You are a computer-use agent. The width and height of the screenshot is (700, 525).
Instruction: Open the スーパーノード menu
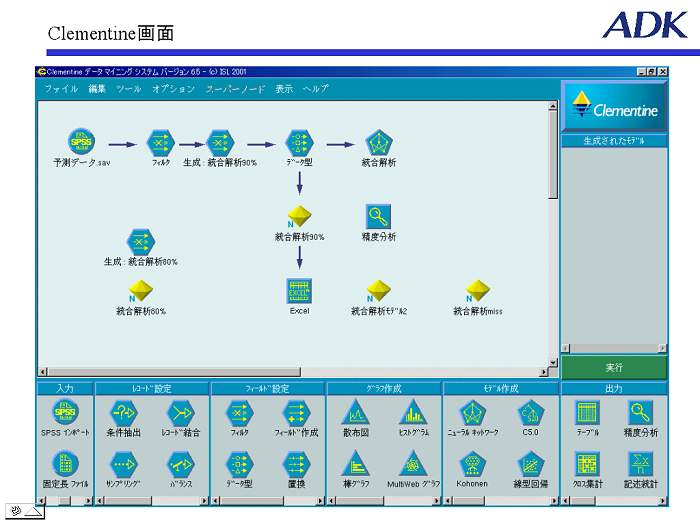click(235, 89)
